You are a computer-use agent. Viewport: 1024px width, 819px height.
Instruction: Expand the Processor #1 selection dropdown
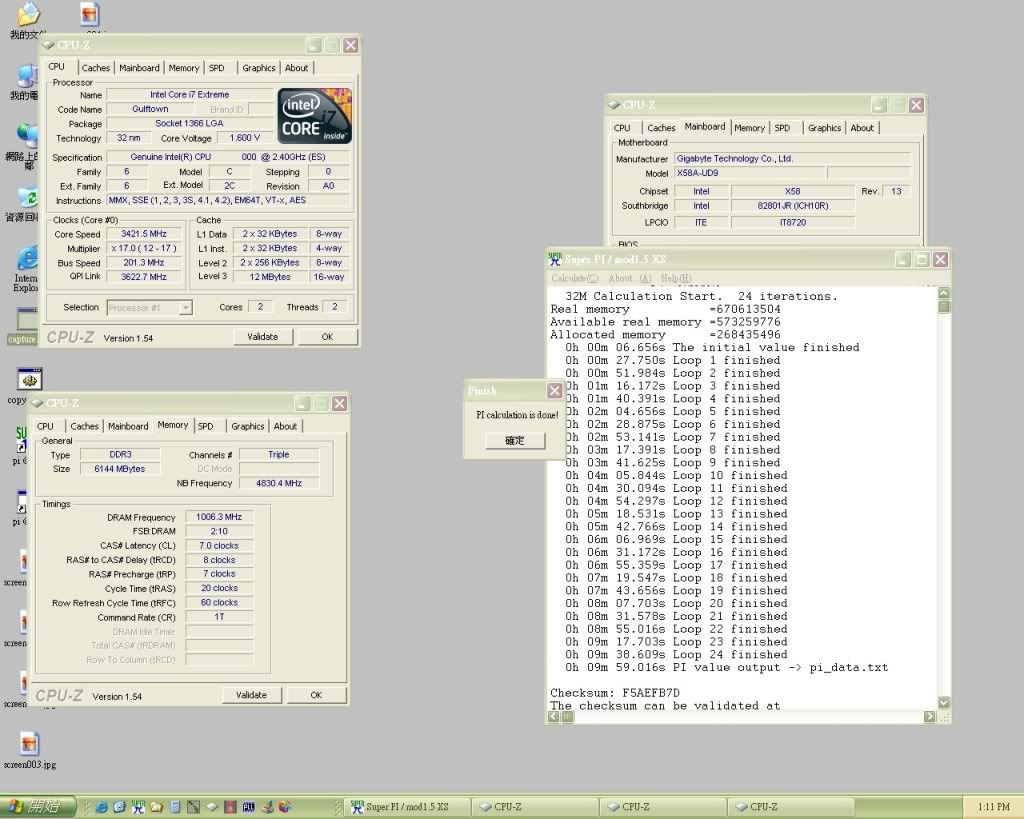(x=185, y=308)
